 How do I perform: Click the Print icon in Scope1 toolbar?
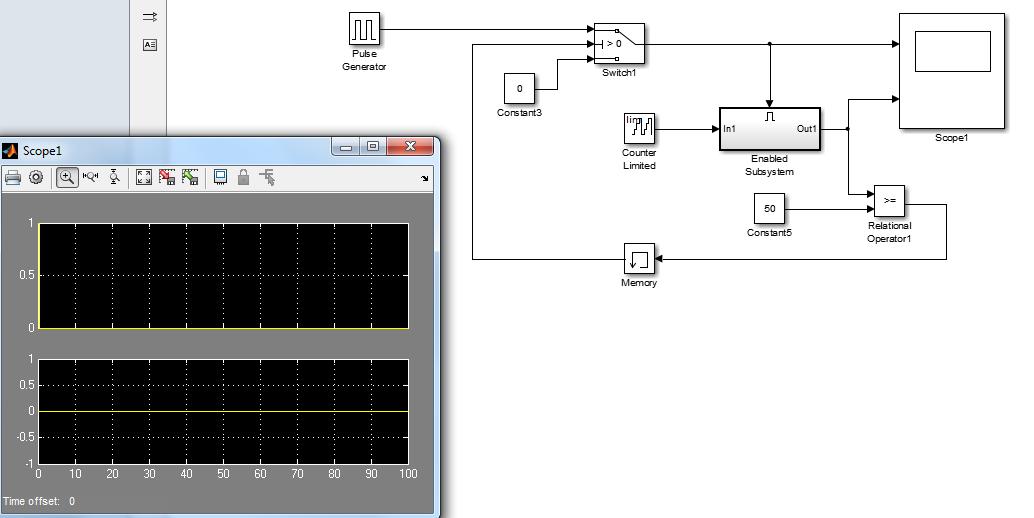point(13,177)
